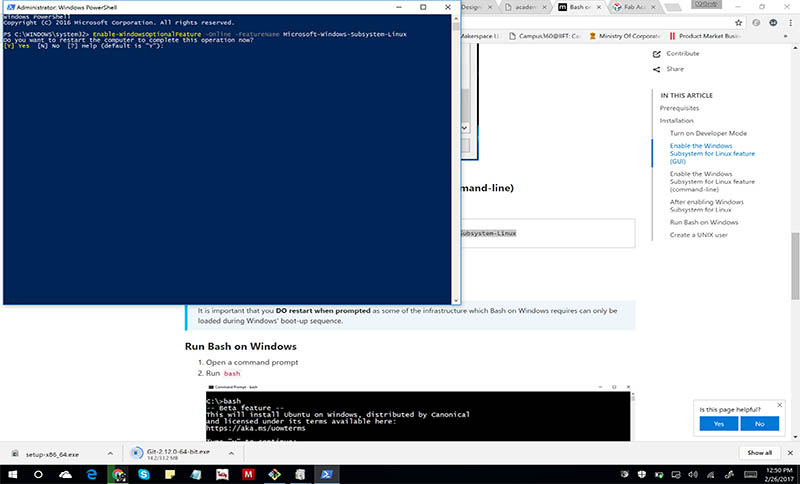Switch to PowerShell taskbar icon
800x484 pixels.
coord(327,474)
